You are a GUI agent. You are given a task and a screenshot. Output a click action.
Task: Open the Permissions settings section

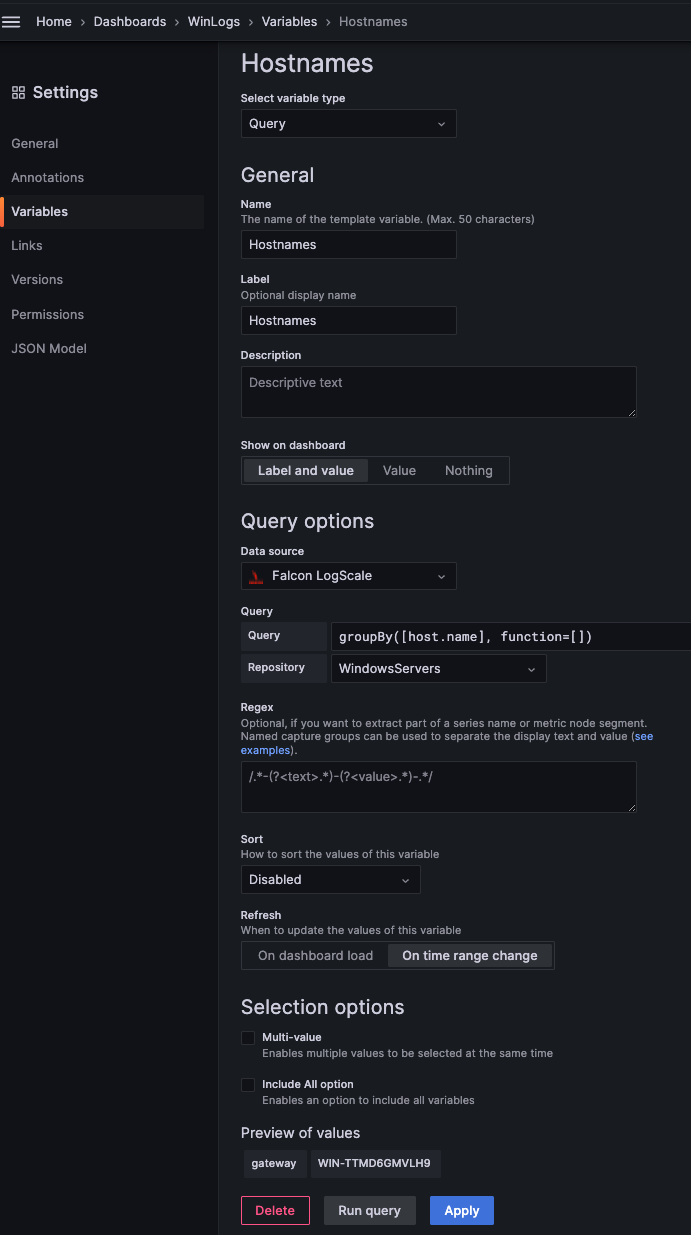point(48,315)
